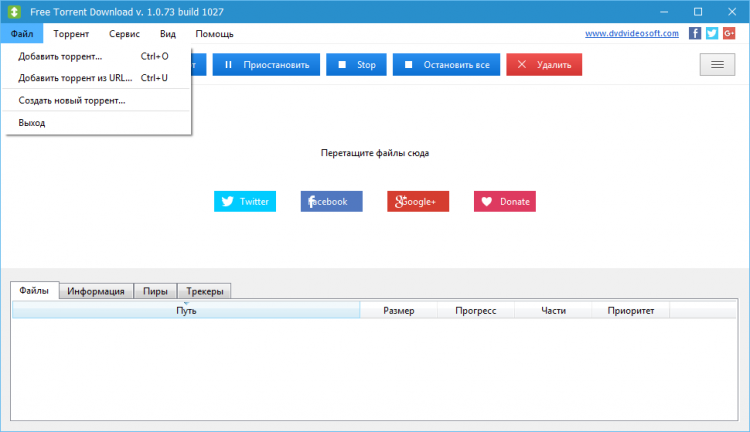Open the Facebook icon in the header
The height and width of the screenshot is (432, 750).
tap(695, 33)
